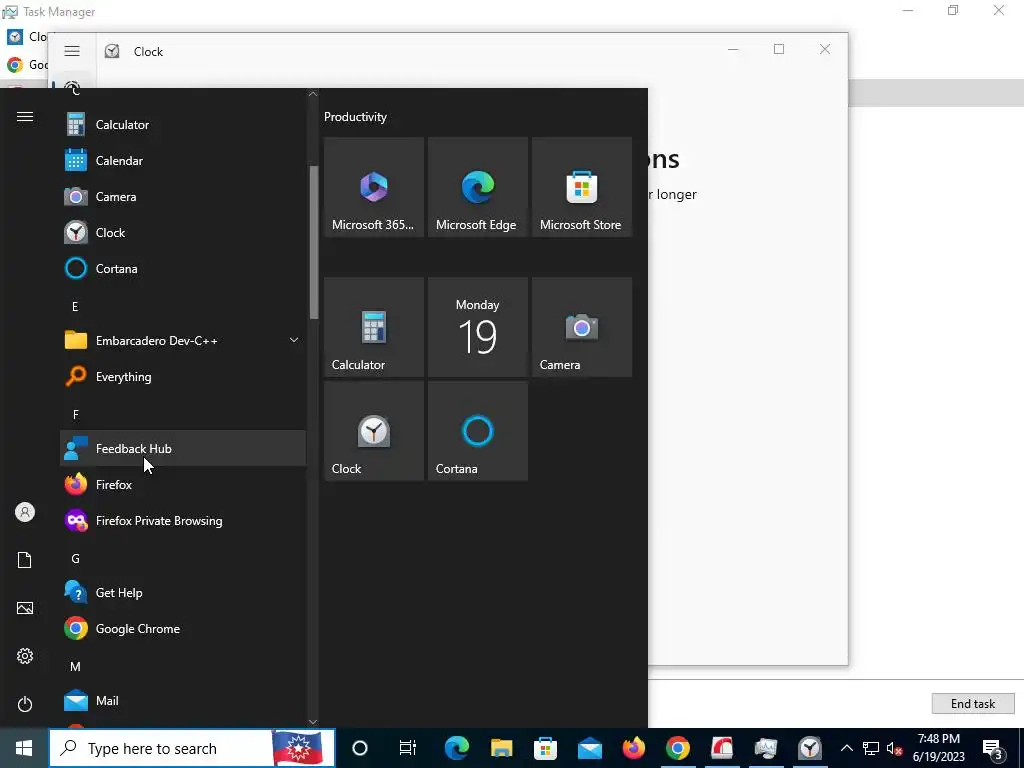The height and width of the screenshot is (768, 1024).
Task: Open the Clock tile
Action: [x=374, y=431]
